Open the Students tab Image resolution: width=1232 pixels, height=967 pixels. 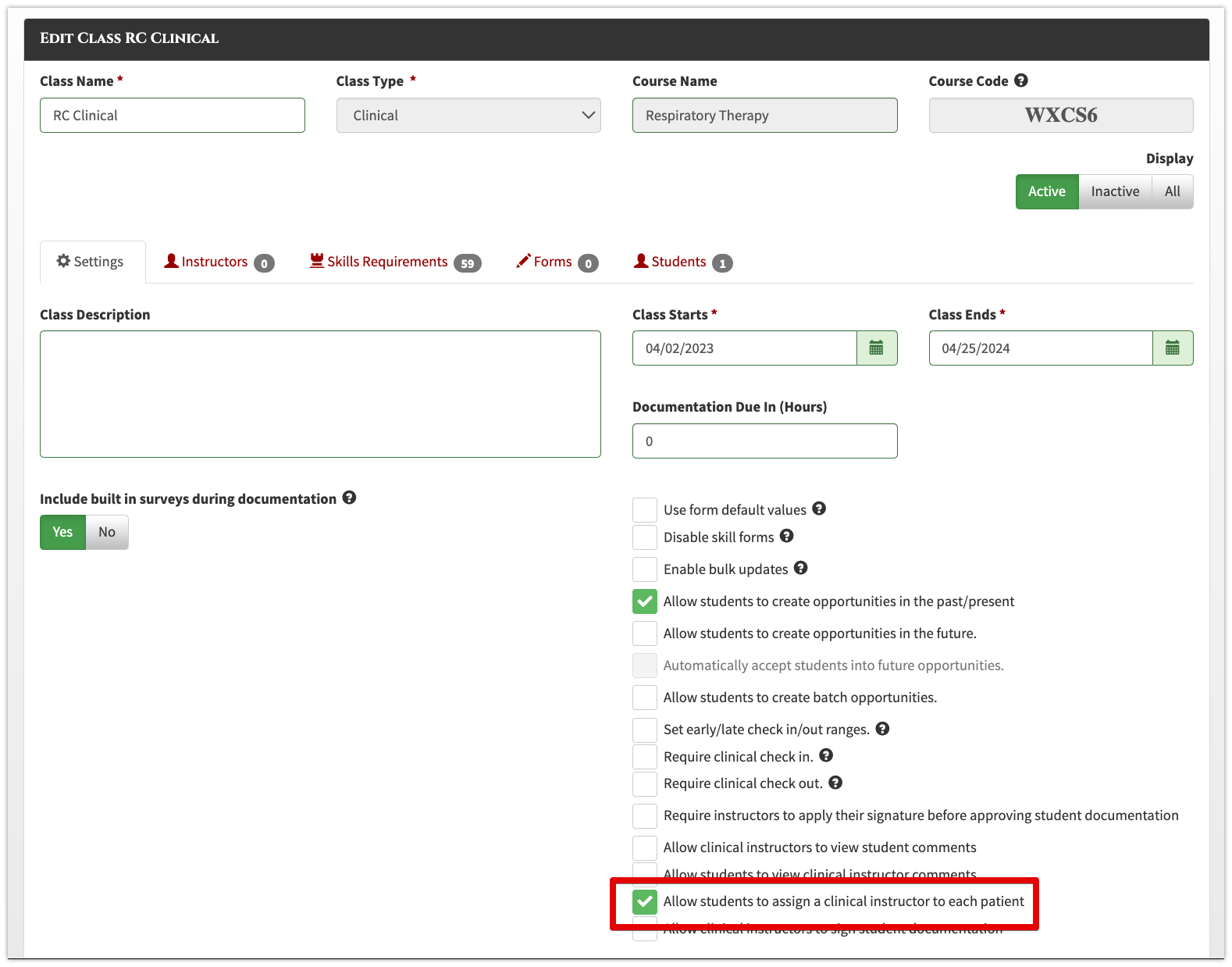pos(682,262)
